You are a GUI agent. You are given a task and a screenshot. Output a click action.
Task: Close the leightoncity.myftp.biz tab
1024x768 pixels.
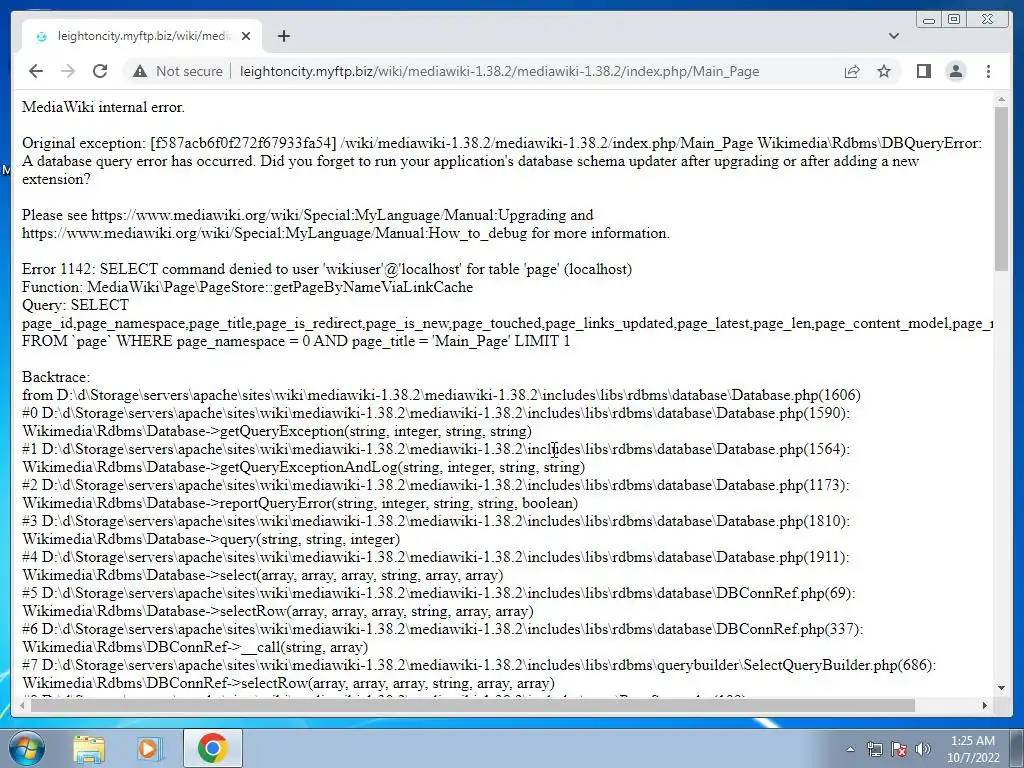[x=246, y=36]
